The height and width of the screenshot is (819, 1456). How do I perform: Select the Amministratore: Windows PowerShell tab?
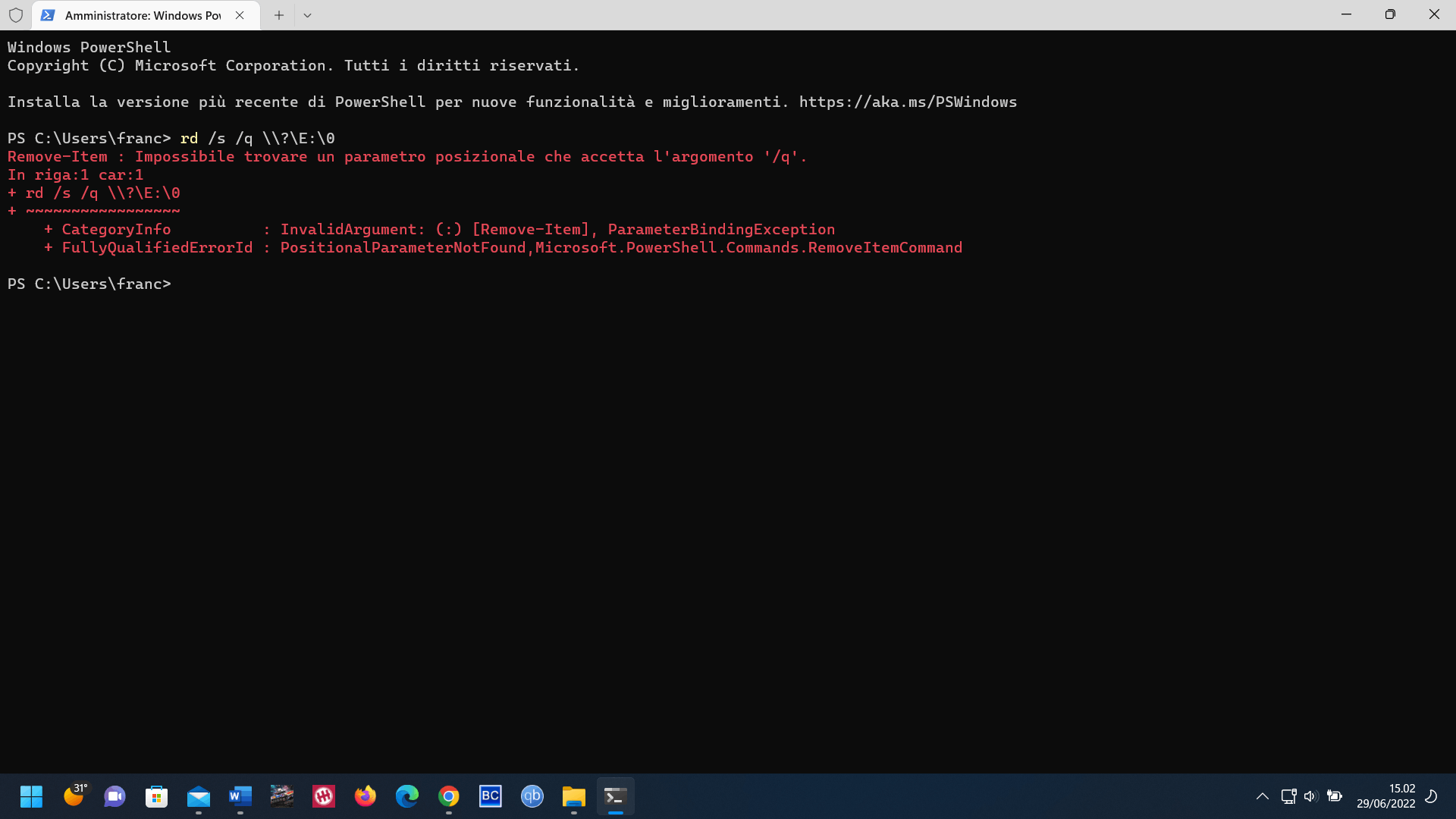pos(143,15)
